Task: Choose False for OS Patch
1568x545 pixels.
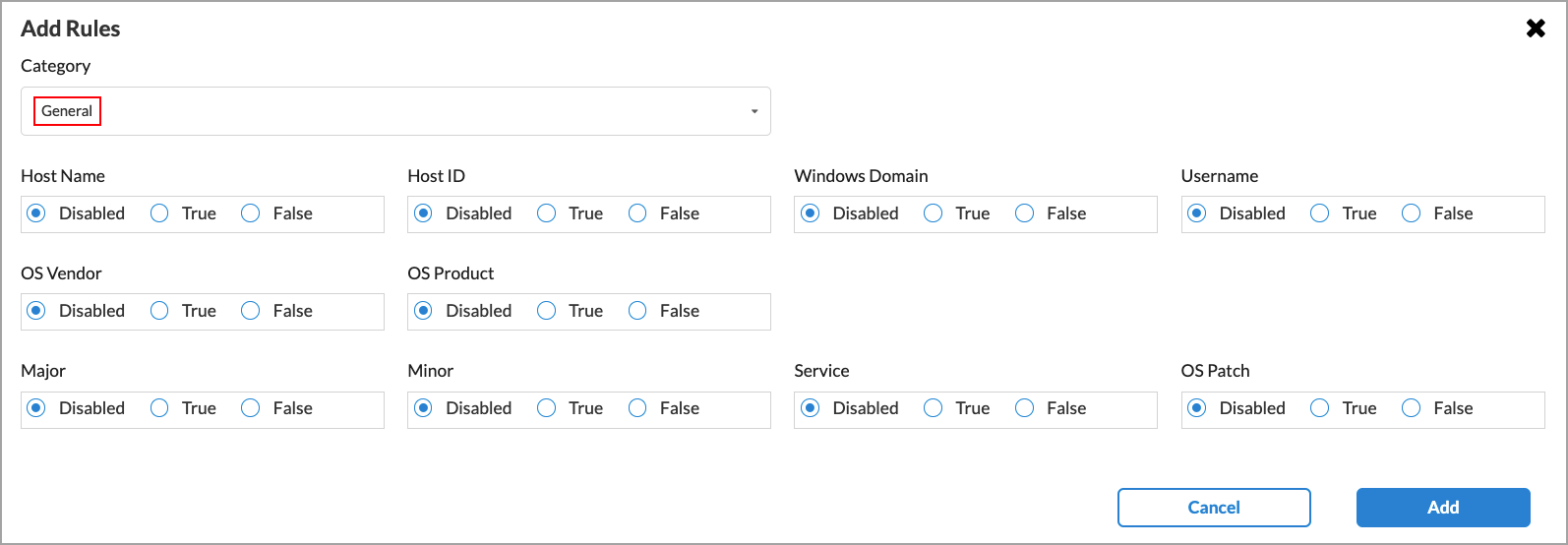Action: coord(1412,408)
